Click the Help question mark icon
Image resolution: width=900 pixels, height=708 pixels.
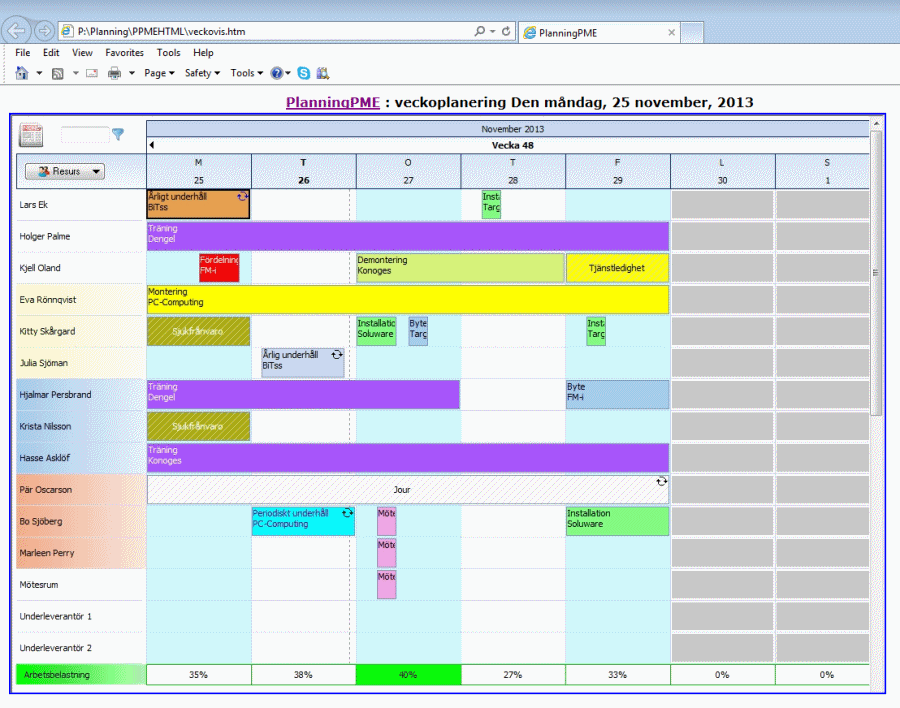tap(276, 73)
